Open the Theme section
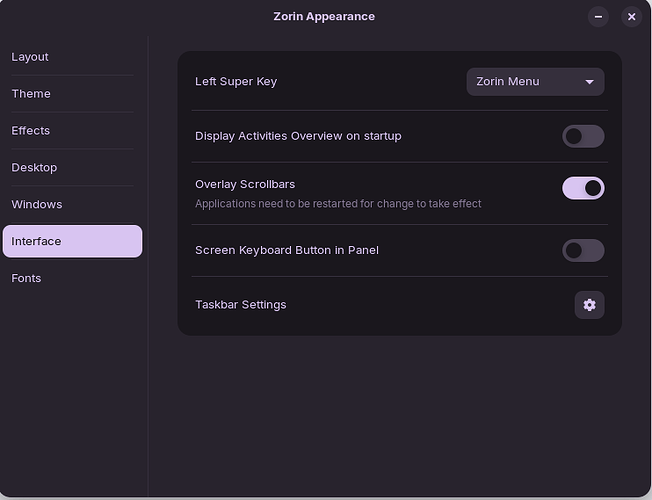 point(72,94)
